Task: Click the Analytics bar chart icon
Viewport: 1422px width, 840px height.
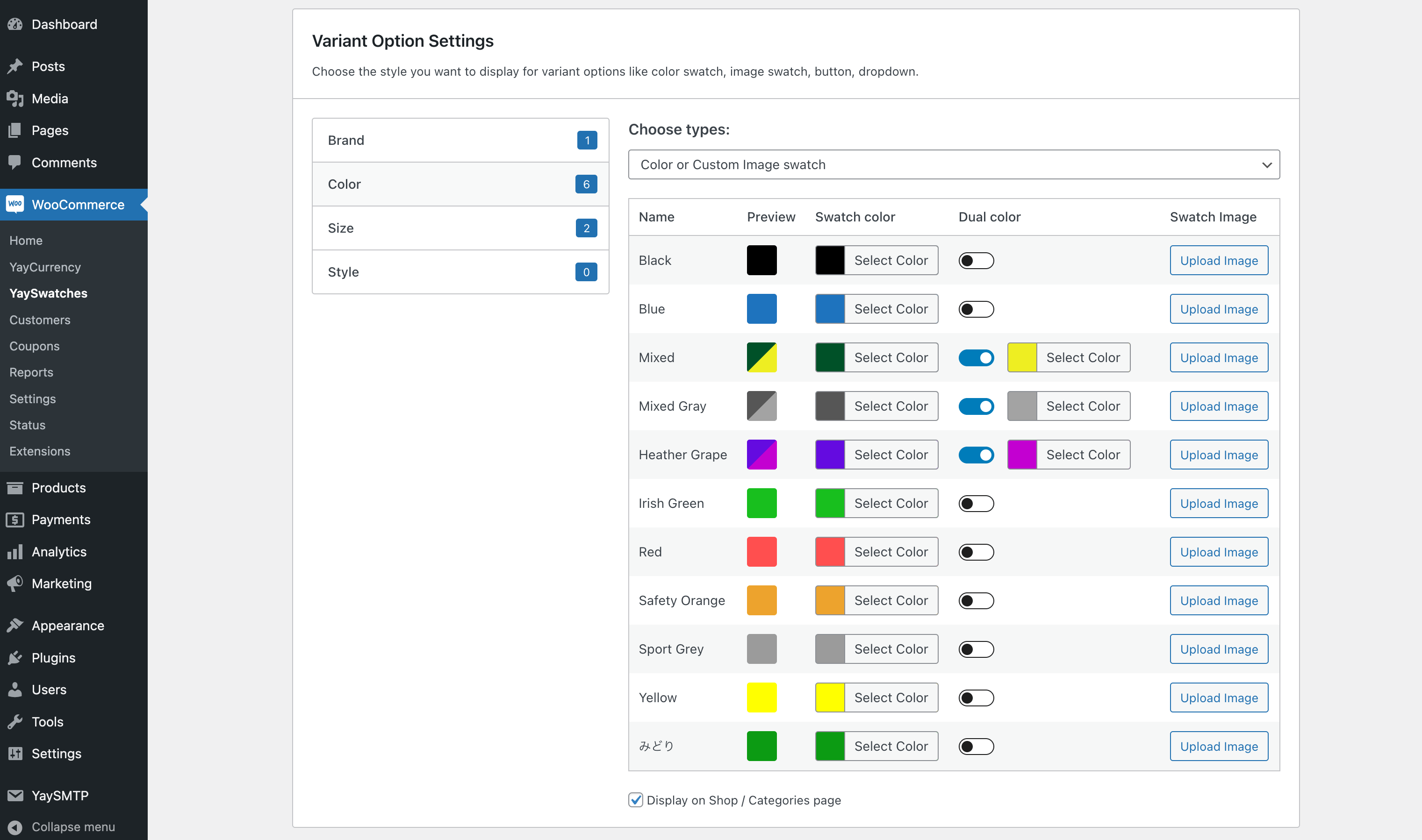Action: (x=15, y=552)
